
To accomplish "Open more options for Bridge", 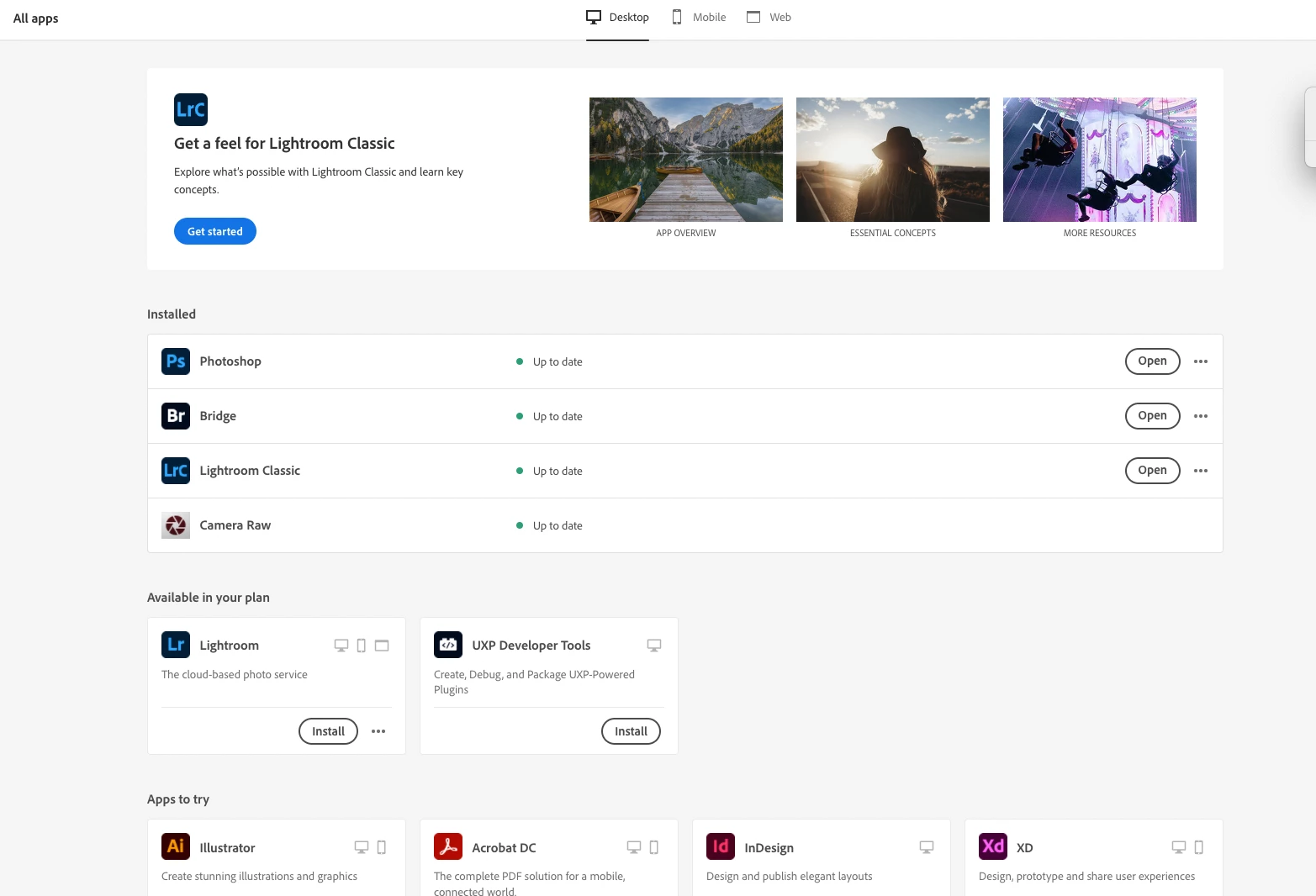I will [1201, 416].
